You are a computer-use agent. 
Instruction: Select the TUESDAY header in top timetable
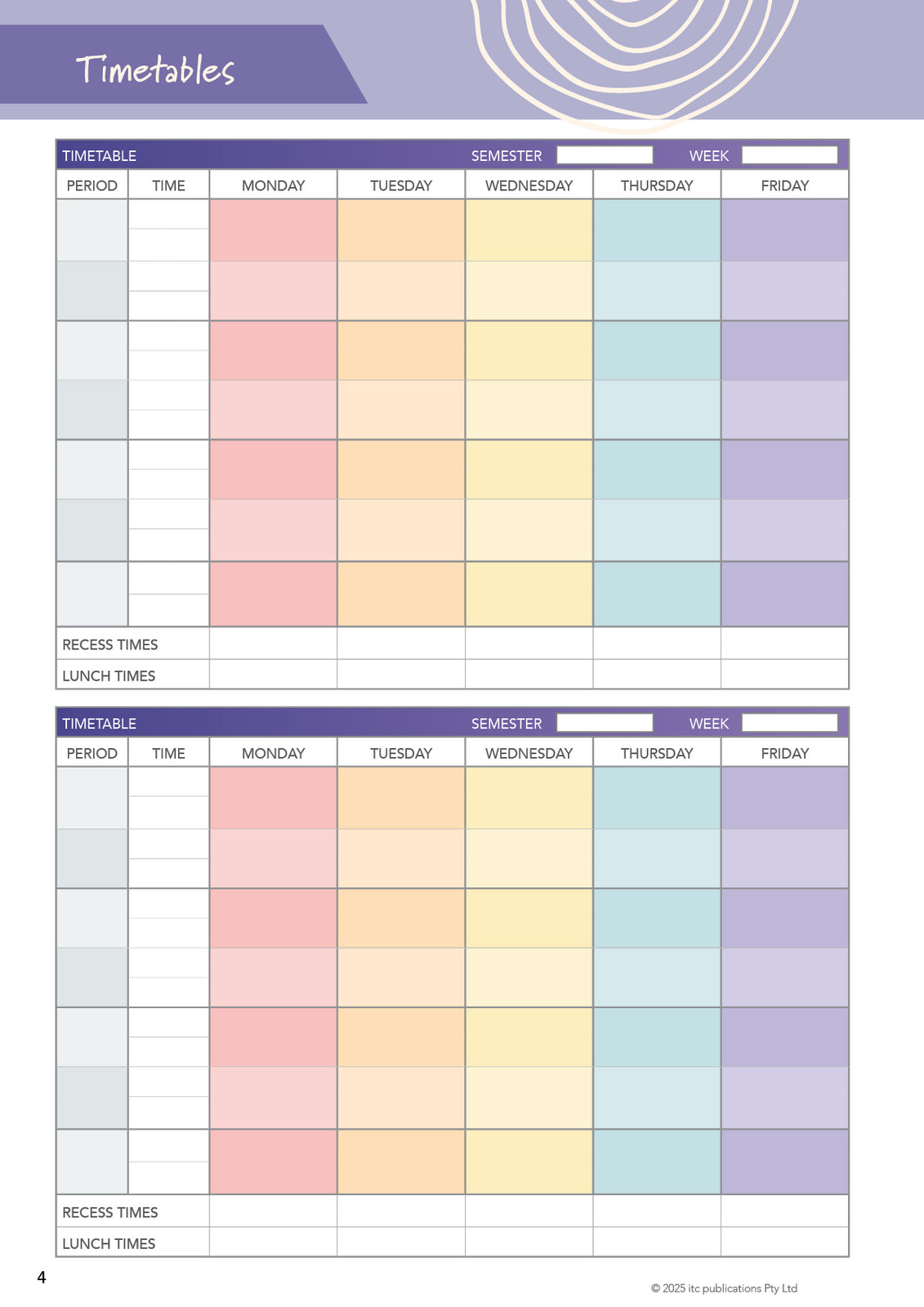click(401, 185)
